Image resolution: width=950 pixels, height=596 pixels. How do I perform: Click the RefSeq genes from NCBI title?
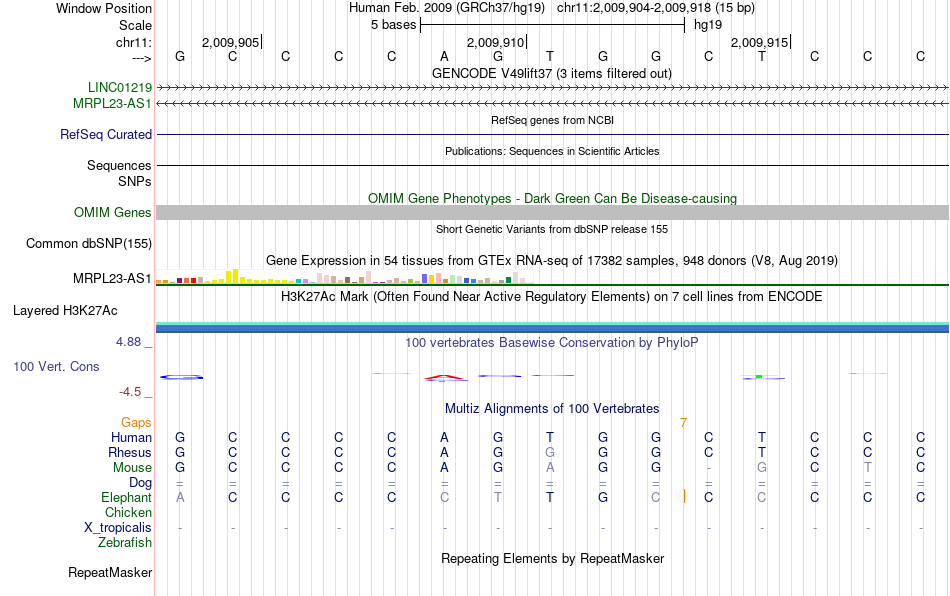[552, 120]
